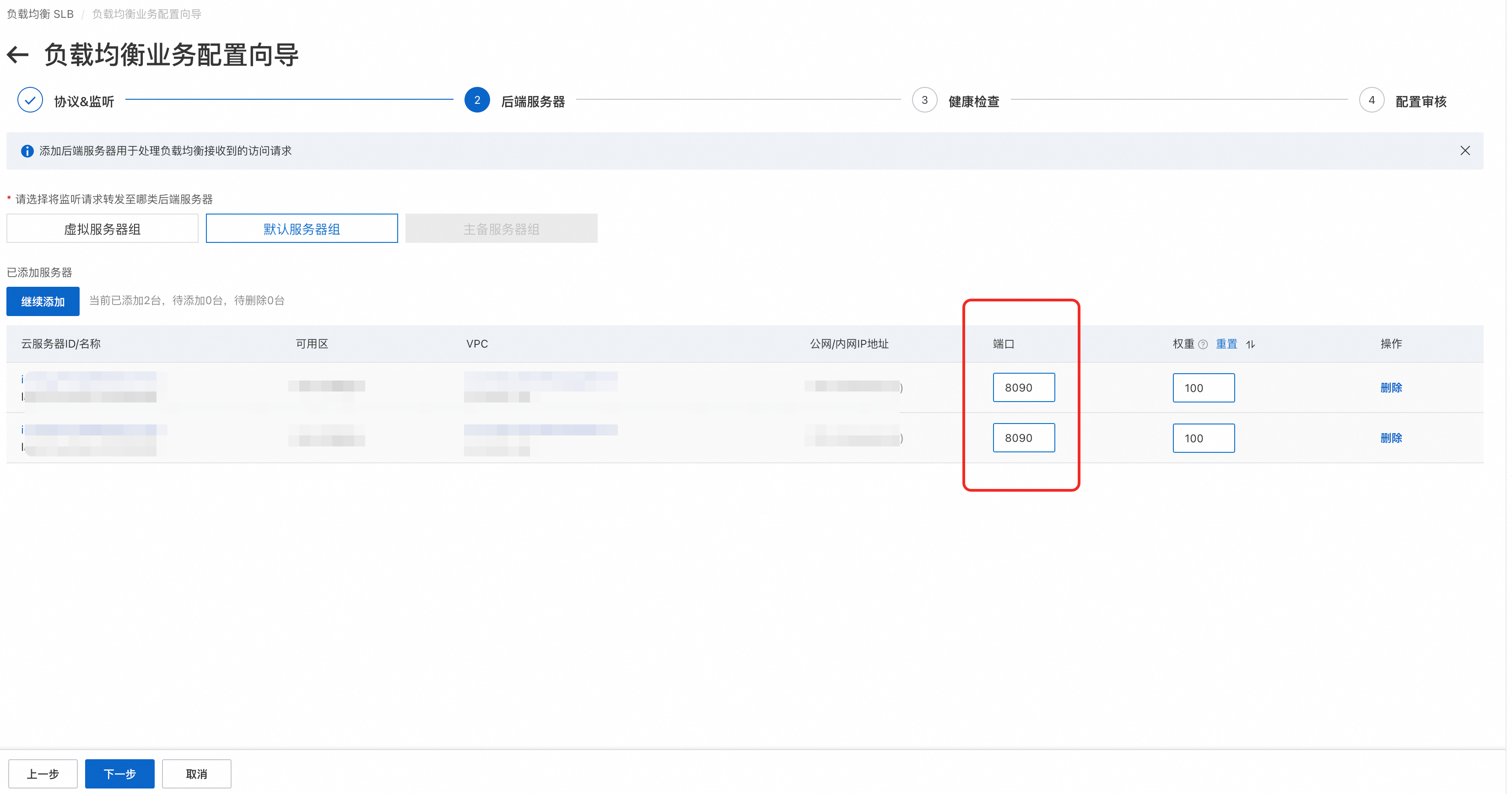Select 默认服务器组 server type
This screenshot has width=1512, height=794.
point(302,229)
